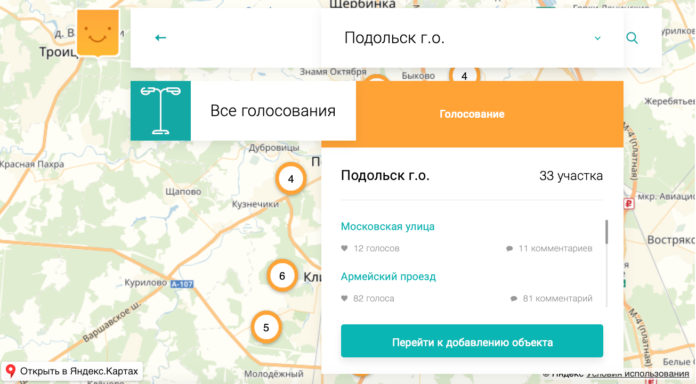The width and height of the screenshot is (696, 384).
Task: Open the Московская улица link
Action: (388, 226)
